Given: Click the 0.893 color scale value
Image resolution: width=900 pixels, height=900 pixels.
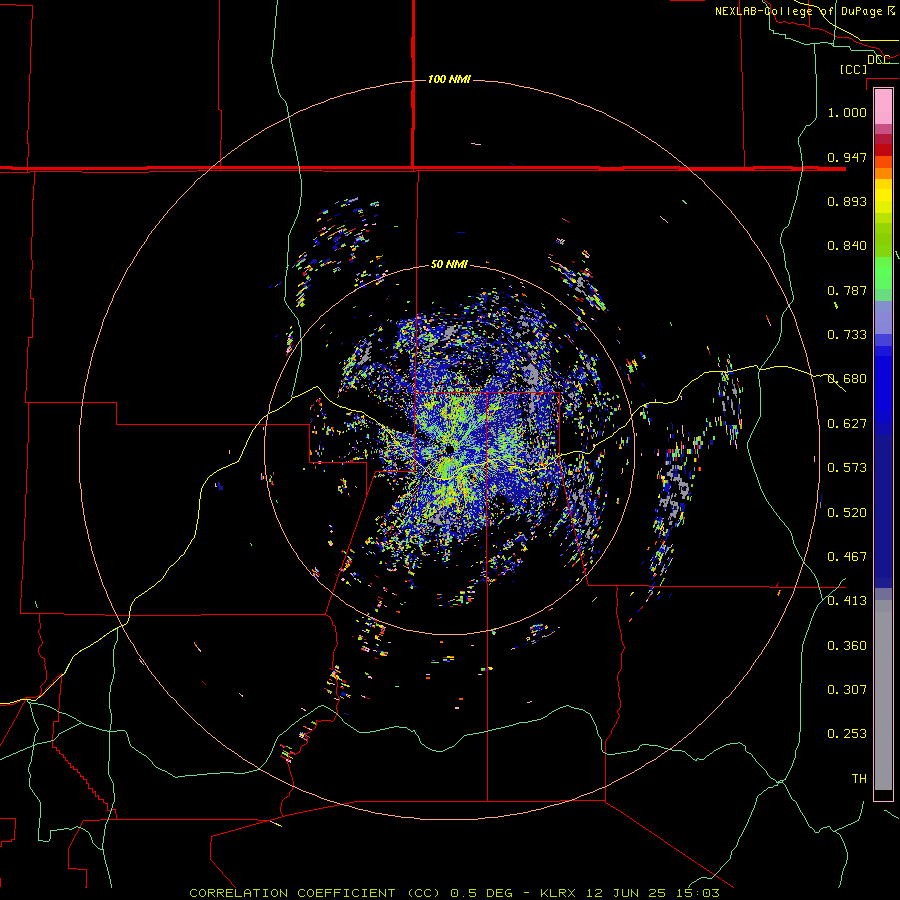Looking at the screenshot, I should (847, 201).
